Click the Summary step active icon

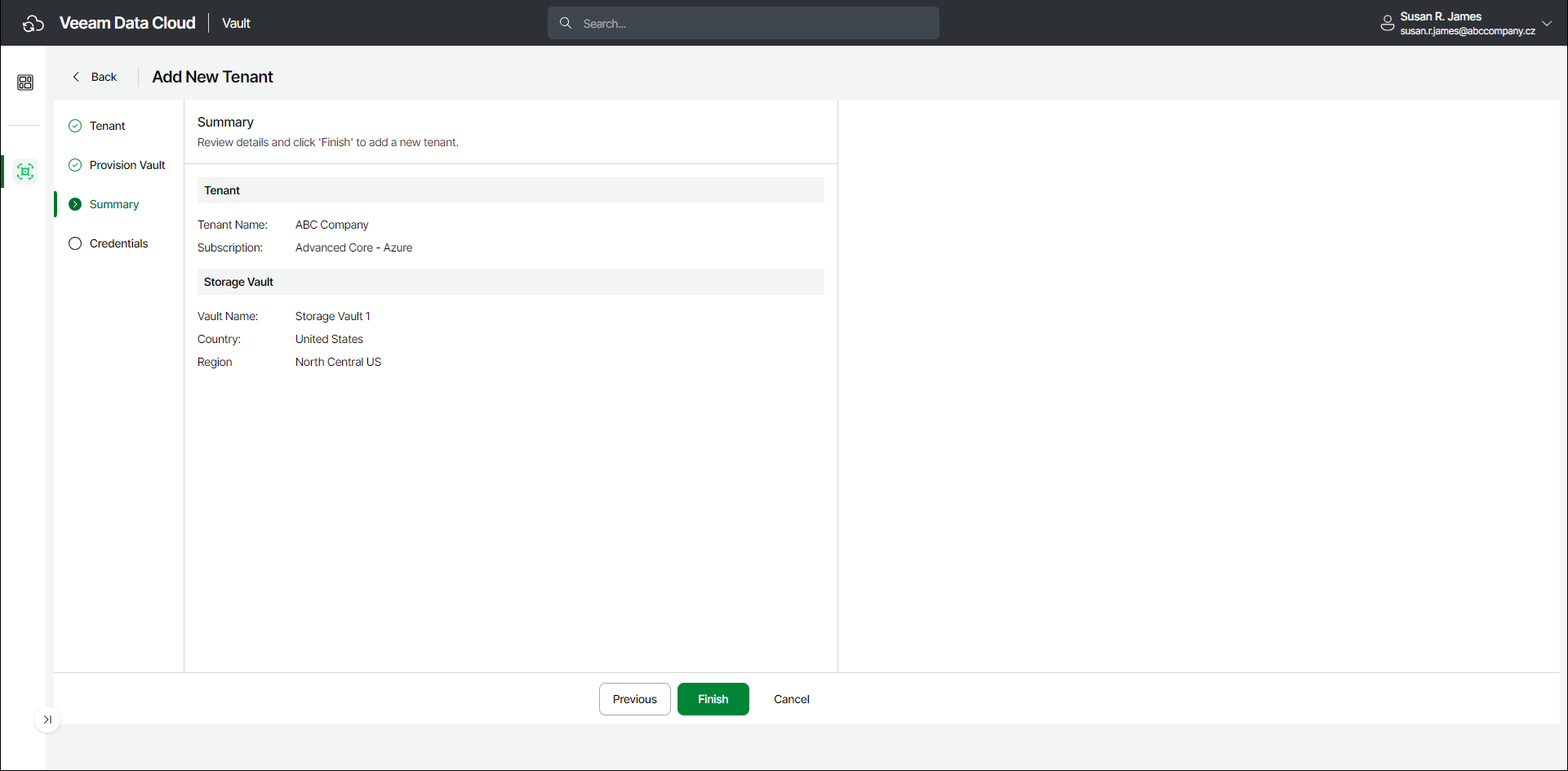75,204
